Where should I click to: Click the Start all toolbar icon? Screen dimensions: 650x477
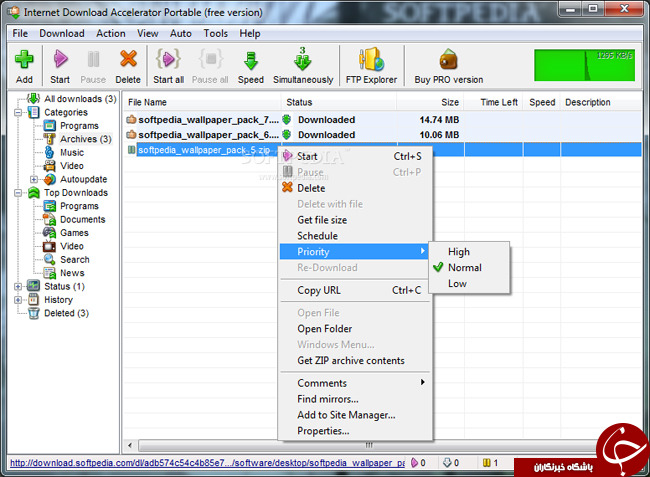[168, 65]
